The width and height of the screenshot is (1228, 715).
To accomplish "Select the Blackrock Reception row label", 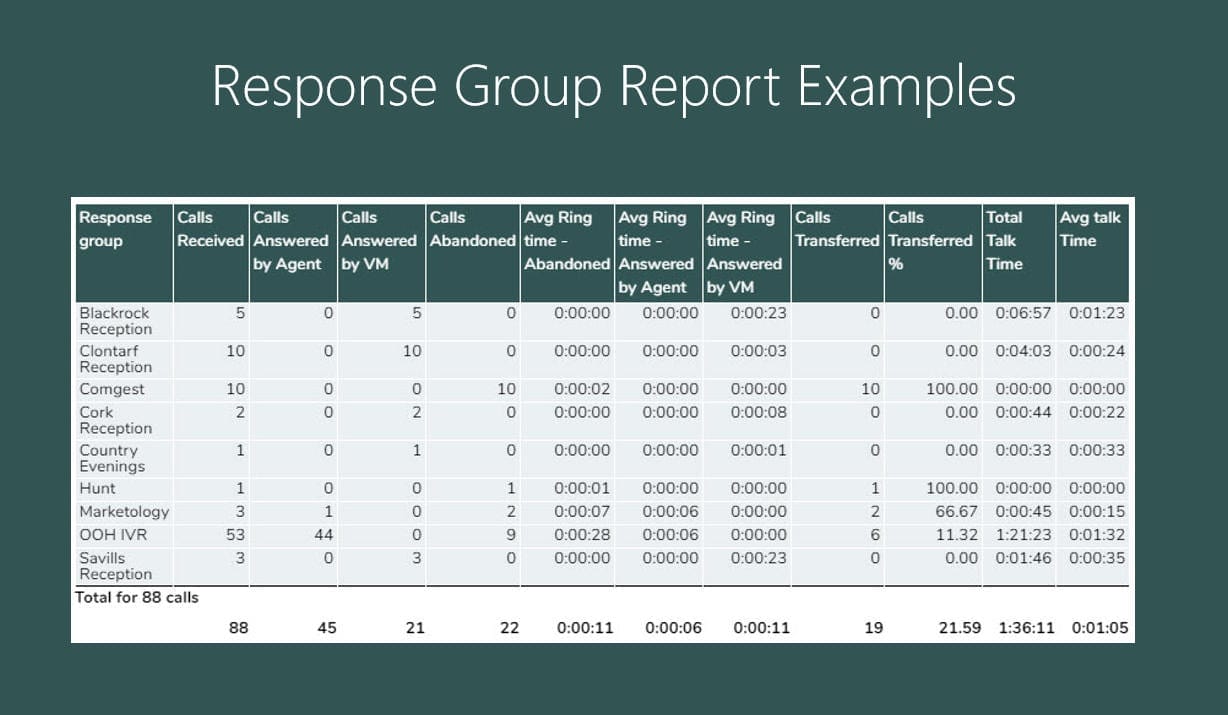I will tap(117, 320).
